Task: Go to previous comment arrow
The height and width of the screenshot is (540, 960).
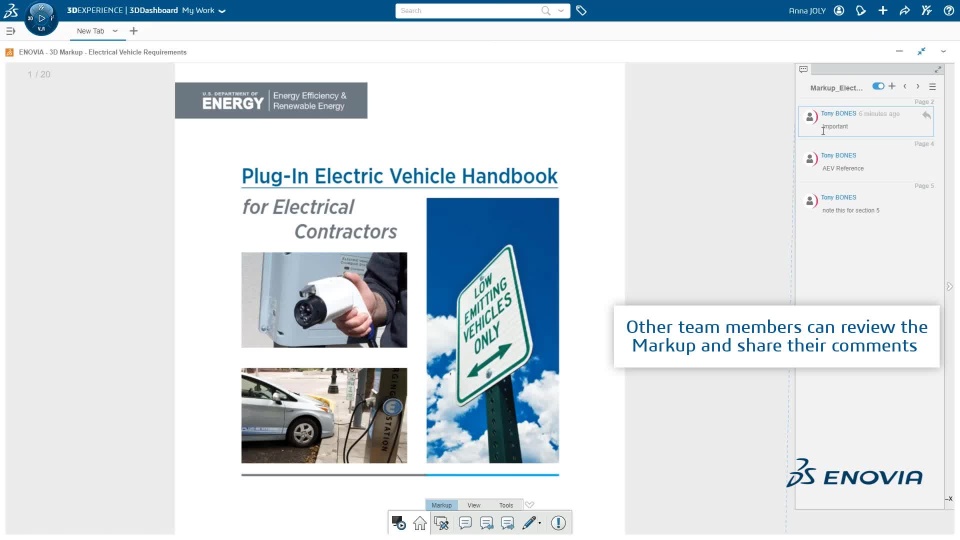Action: (x=905, y=86)
